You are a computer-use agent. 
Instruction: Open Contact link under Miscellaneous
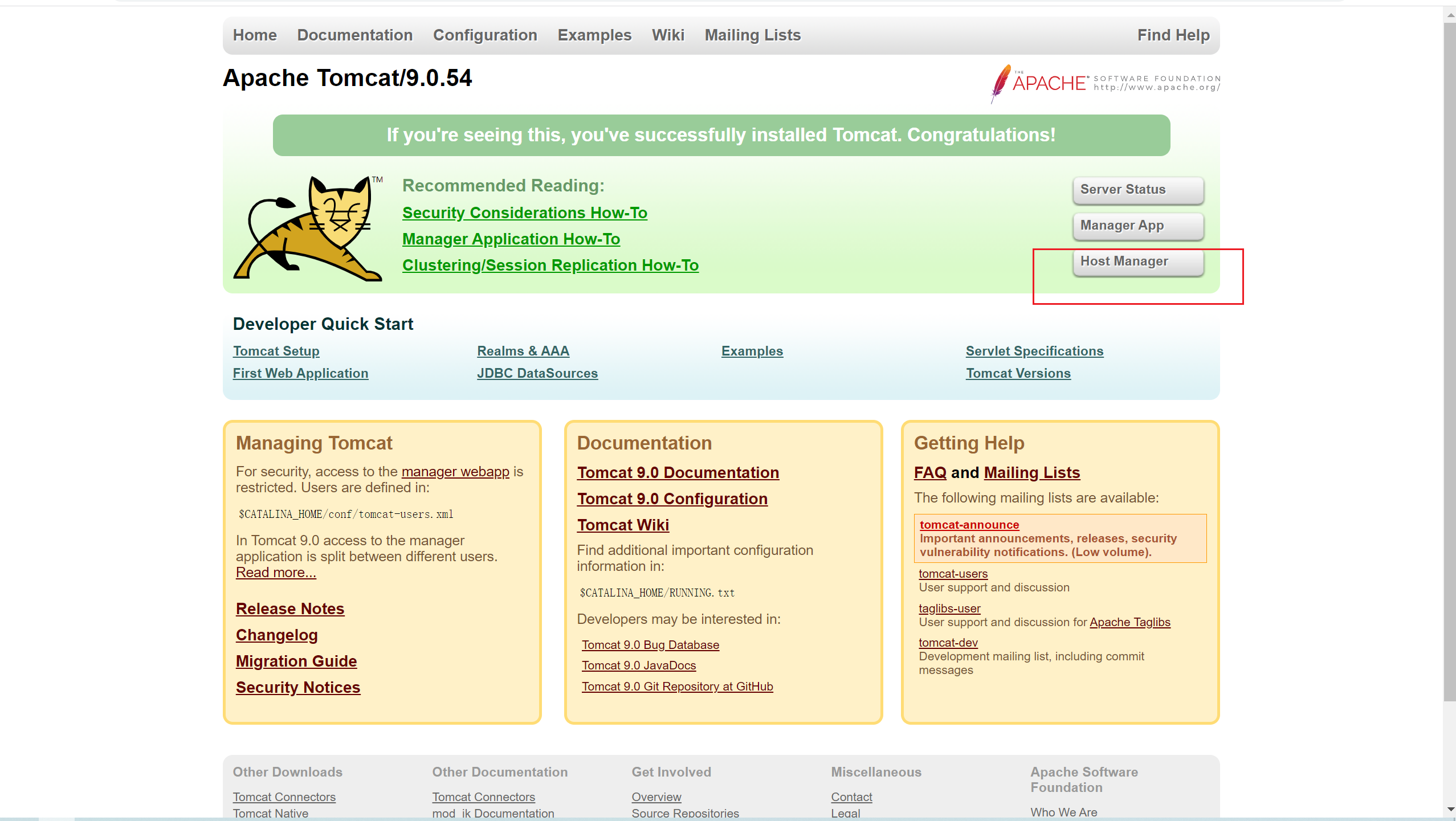[x=851, y=797]
